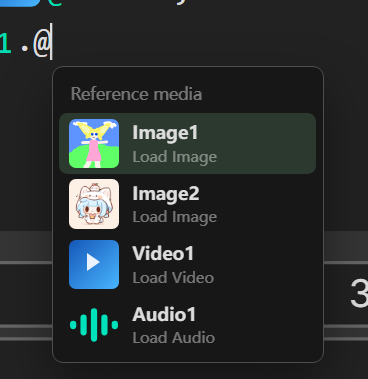Click the 'Load Video' subtitle text
Image resolution: width=368 pixels, height=379 pixels.
click(173, 278)
